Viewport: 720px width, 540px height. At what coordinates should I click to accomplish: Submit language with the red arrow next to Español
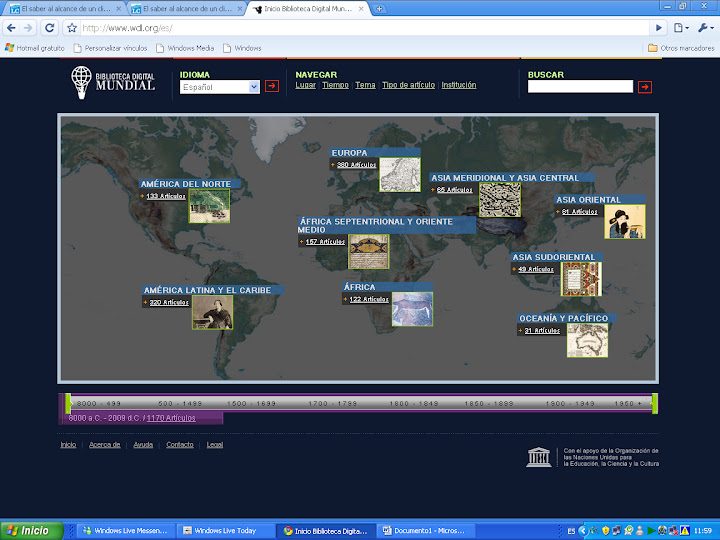tap(272, 86)
